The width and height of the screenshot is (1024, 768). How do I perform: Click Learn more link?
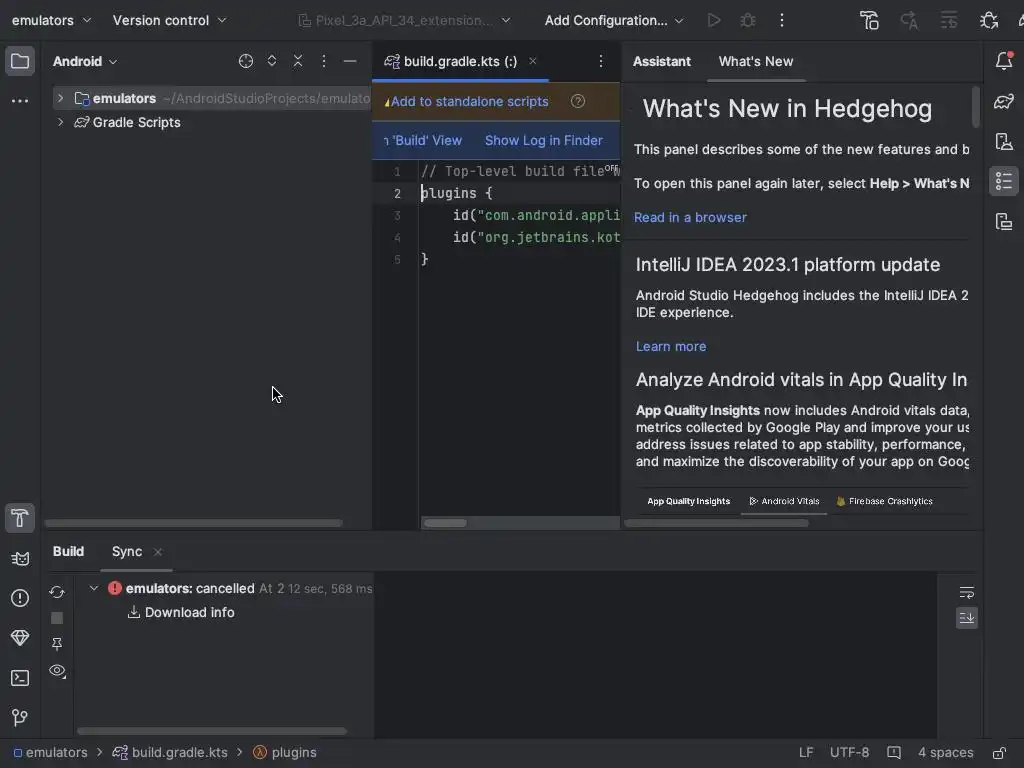(x=671, y=347)
